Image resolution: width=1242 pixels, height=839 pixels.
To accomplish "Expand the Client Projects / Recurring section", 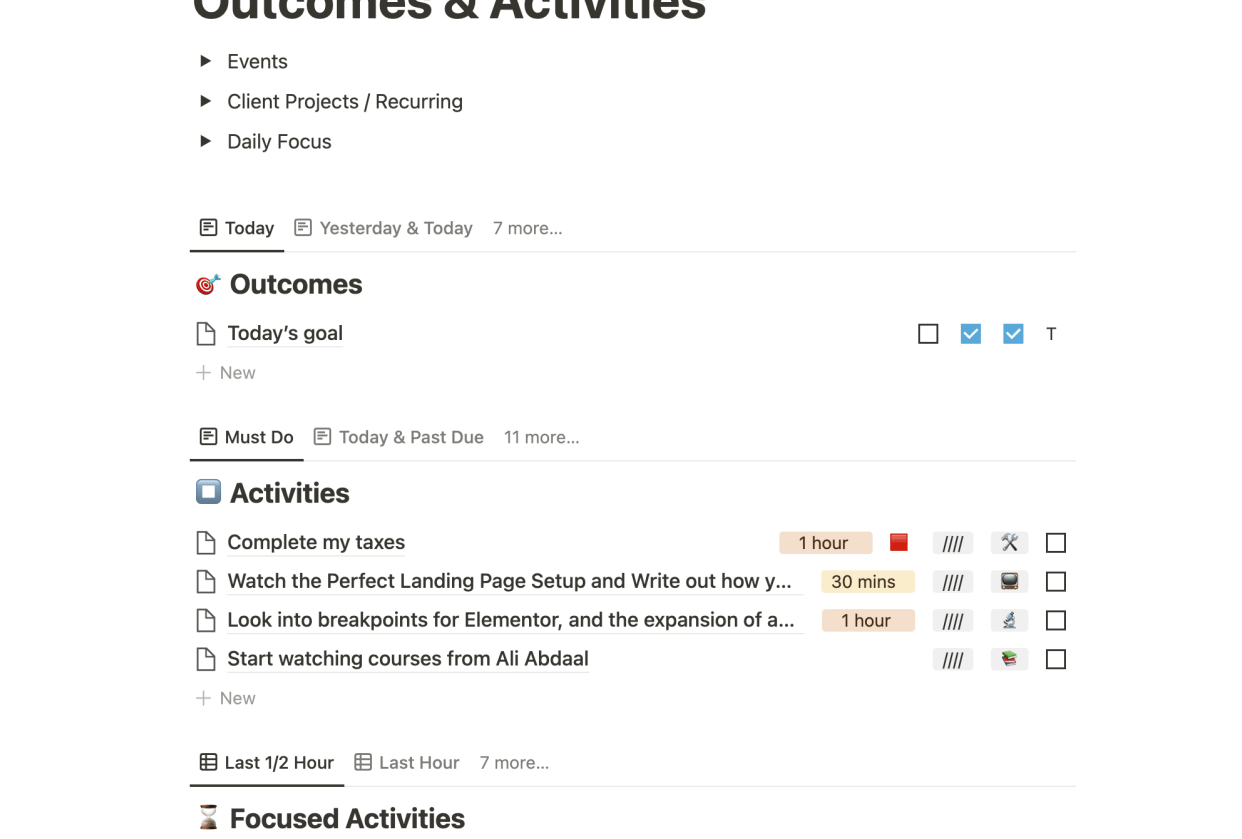I will 204,101.
